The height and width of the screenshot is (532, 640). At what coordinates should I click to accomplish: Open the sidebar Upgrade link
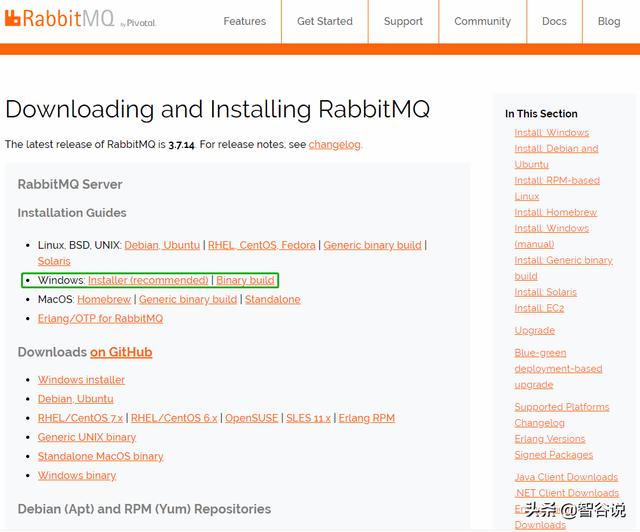pos(534,330)
